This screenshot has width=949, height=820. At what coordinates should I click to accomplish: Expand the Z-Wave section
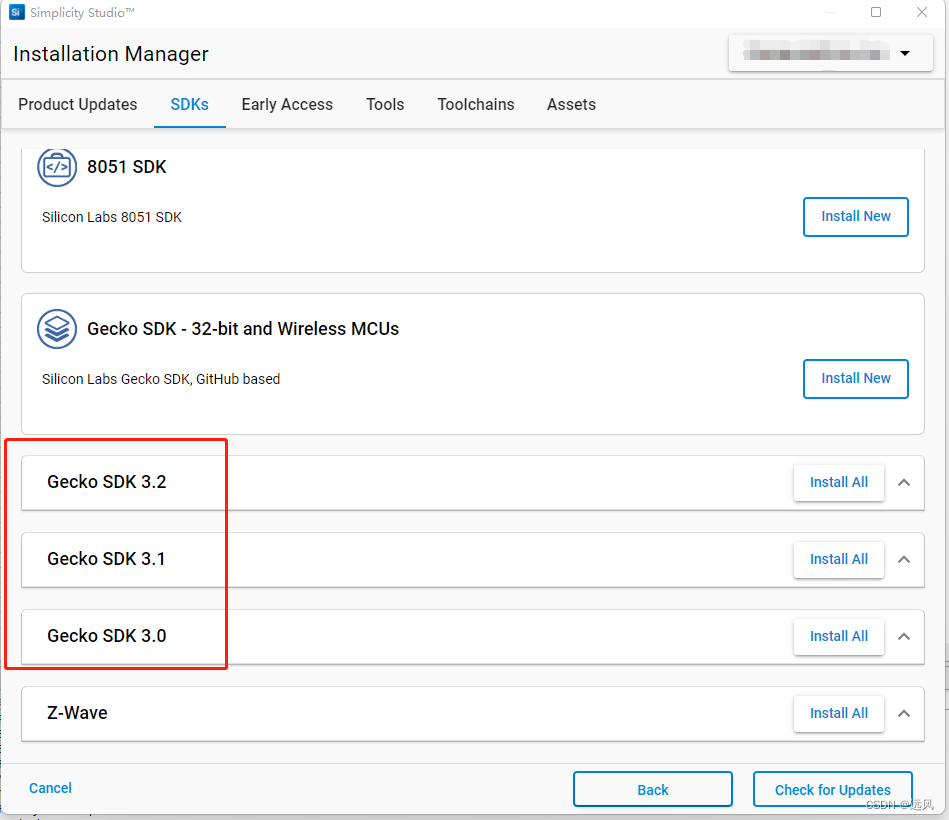tap(904, 714)
